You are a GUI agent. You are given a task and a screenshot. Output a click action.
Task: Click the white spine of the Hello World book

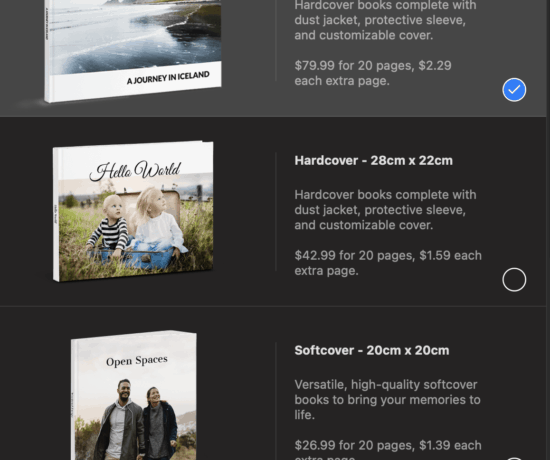(56, 214)
